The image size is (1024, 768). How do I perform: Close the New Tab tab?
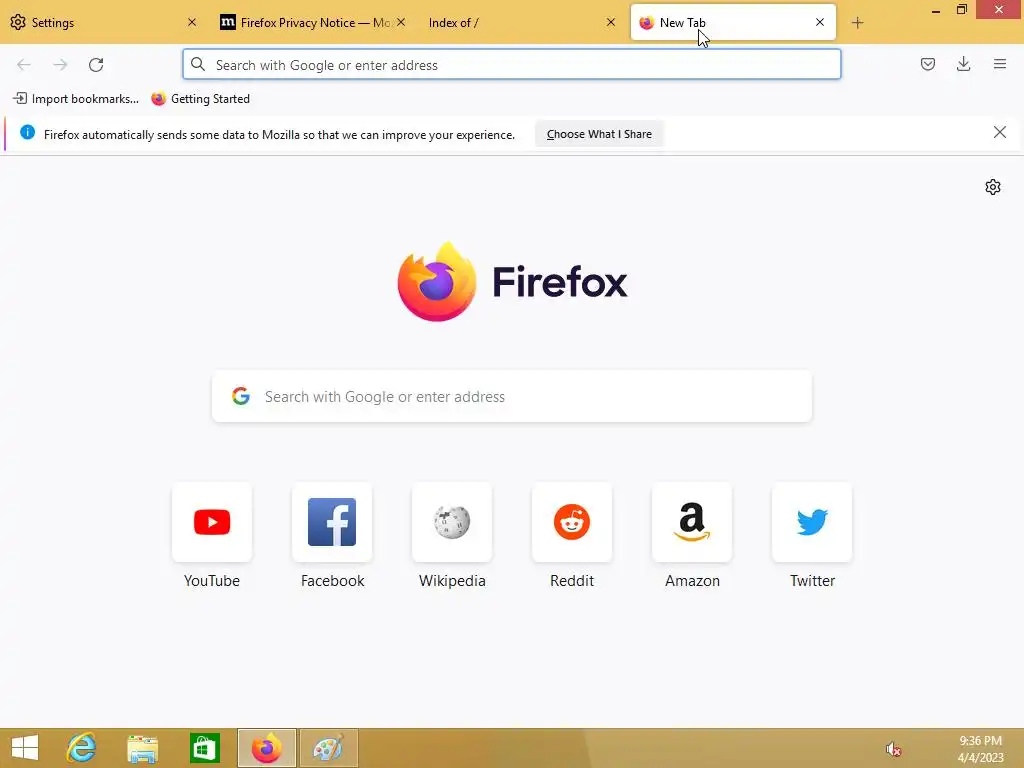820,22
